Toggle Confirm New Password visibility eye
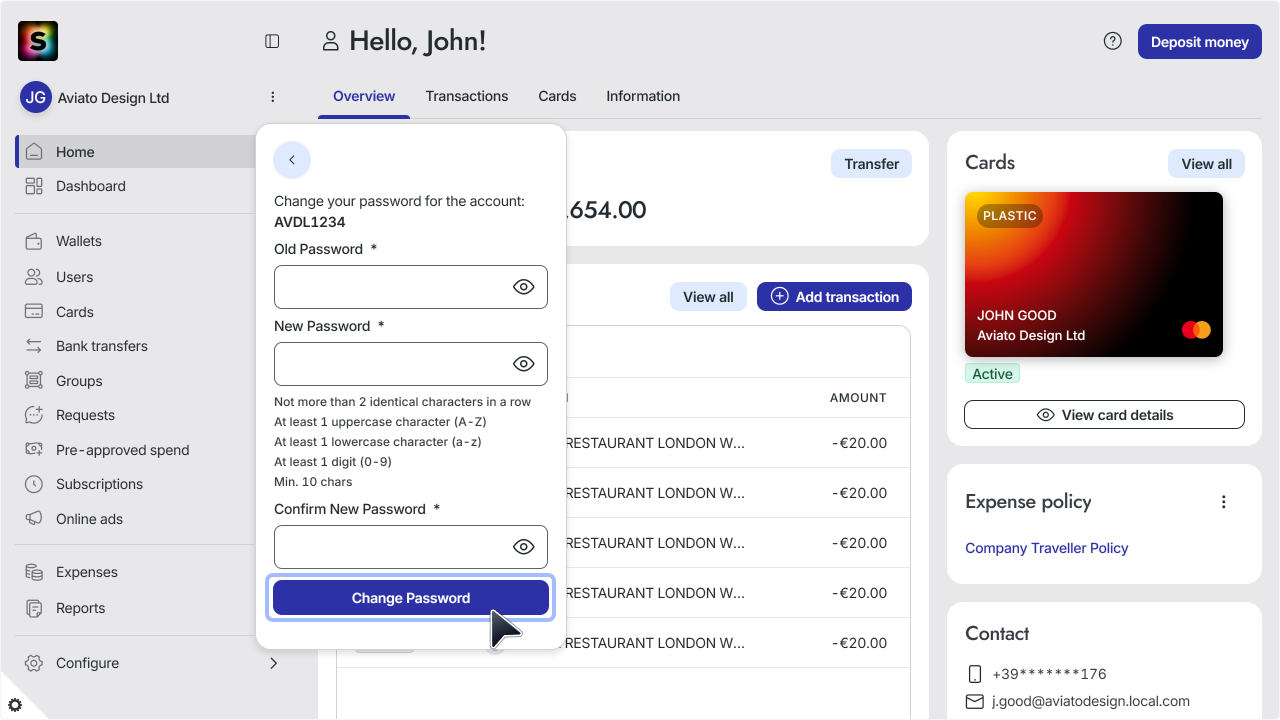This screenshot has height=720, width=1280. click(x=523, y=547)
